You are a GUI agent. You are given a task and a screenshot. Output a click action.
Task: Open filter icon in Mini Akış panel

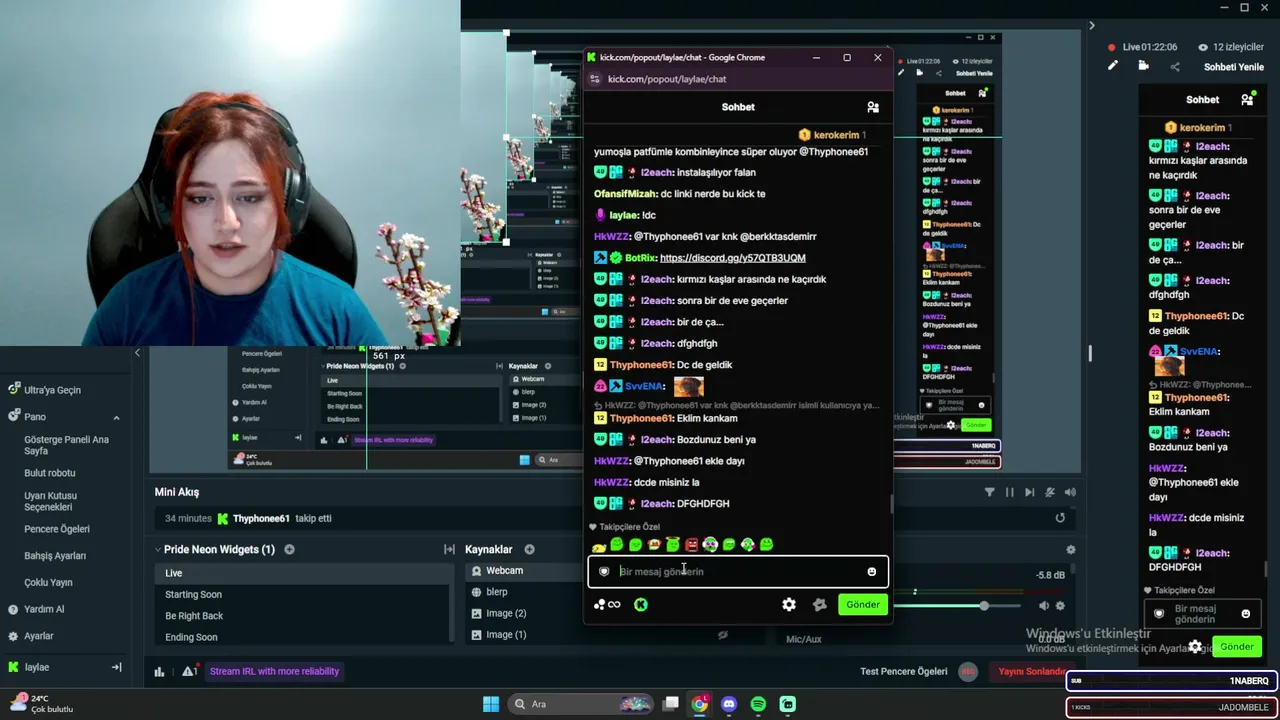(990, 492)
